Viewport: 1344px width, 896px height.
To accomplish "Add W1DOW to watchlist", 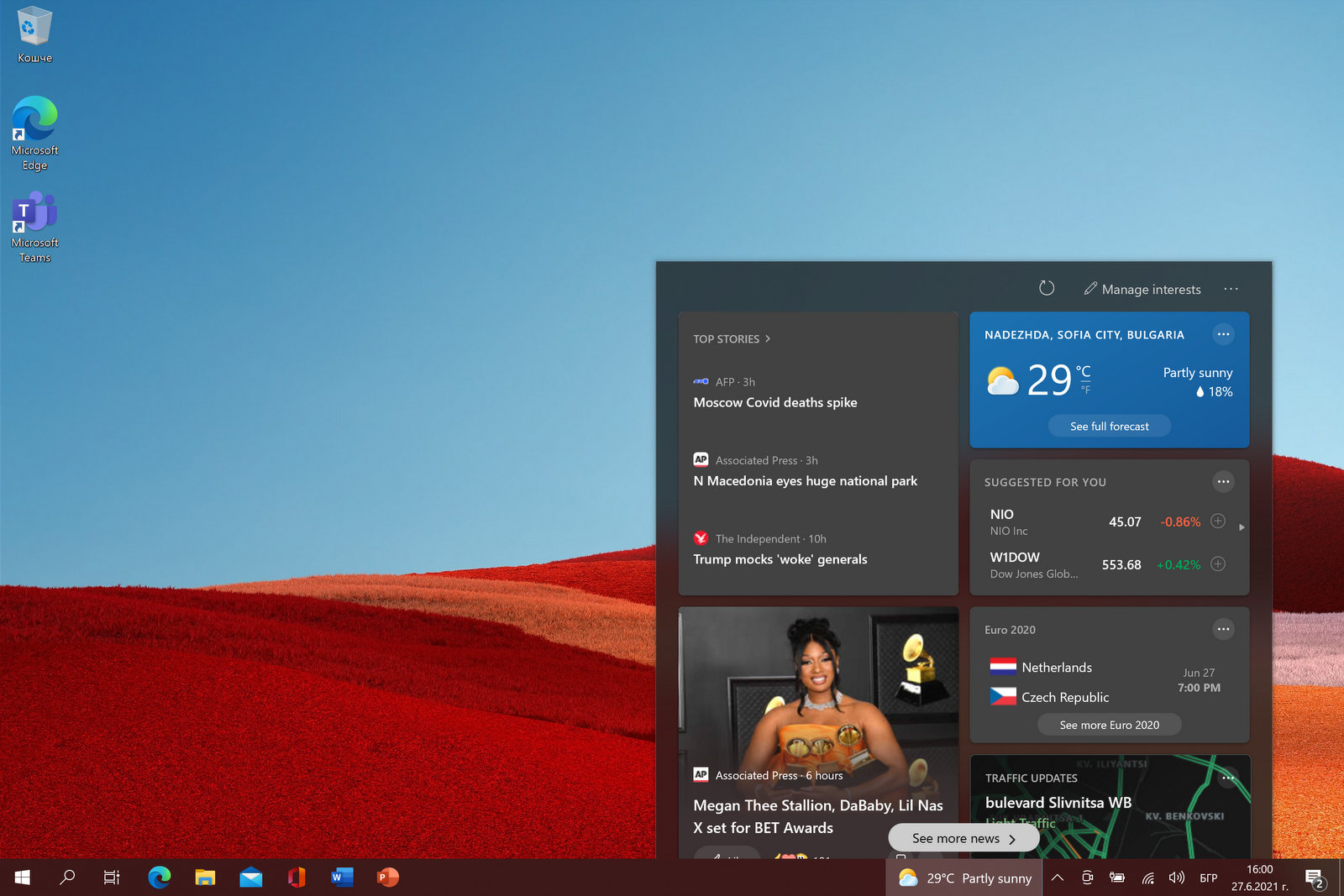I will pyautogui.click(x=1218, y=564).
